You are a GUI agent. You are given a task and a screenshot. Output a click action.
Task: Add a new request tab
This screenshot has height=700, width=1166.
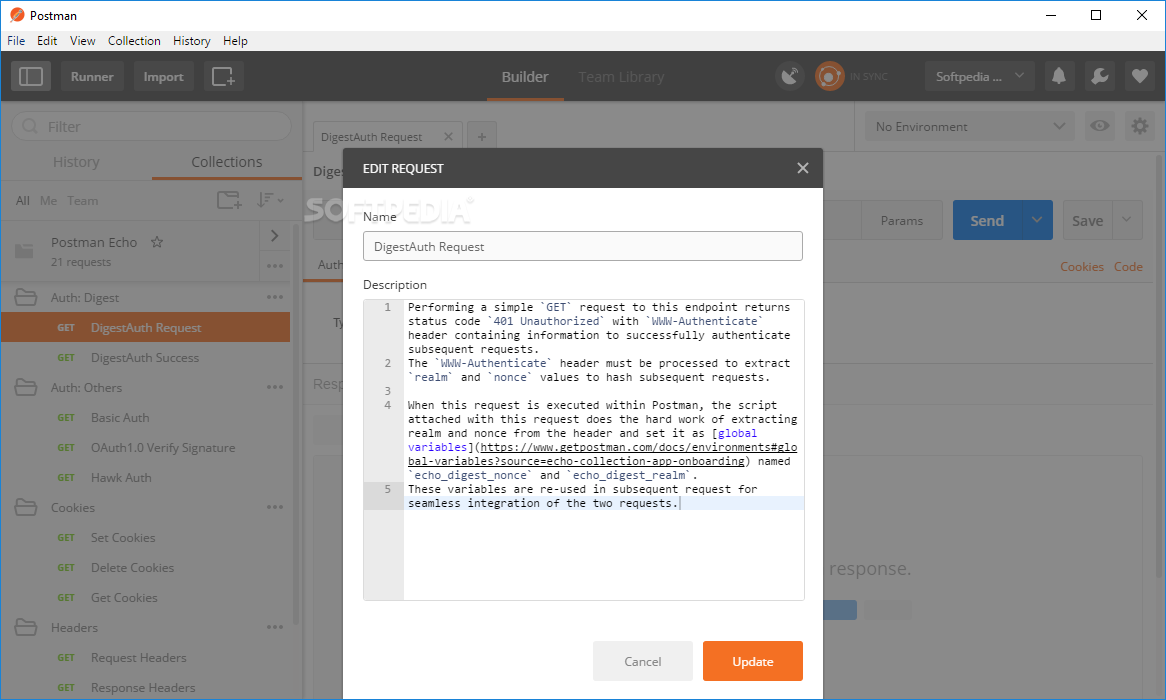click(482, 137)
